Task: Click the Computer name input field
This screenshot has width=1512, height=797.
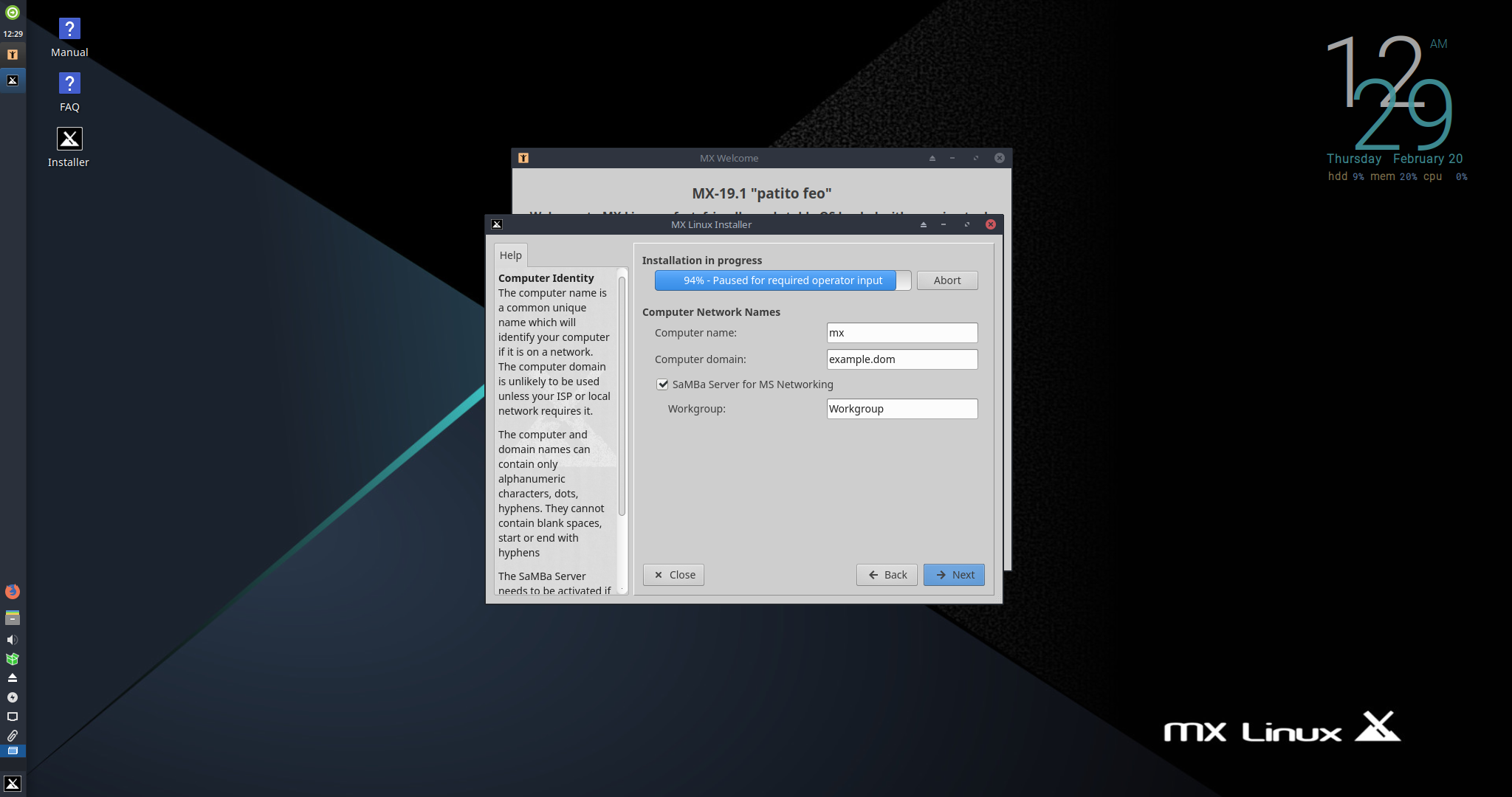Action: click(902, 333)
